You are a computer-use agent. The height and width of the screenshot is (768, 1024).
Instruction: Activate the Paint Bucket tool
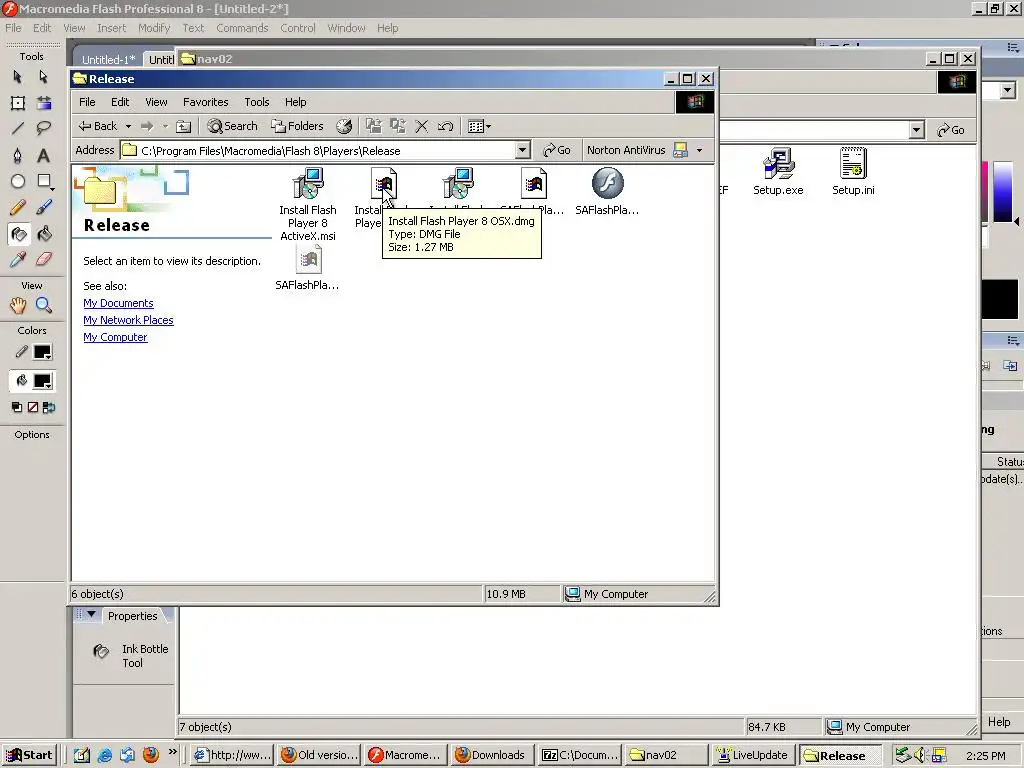pos(44,234)
